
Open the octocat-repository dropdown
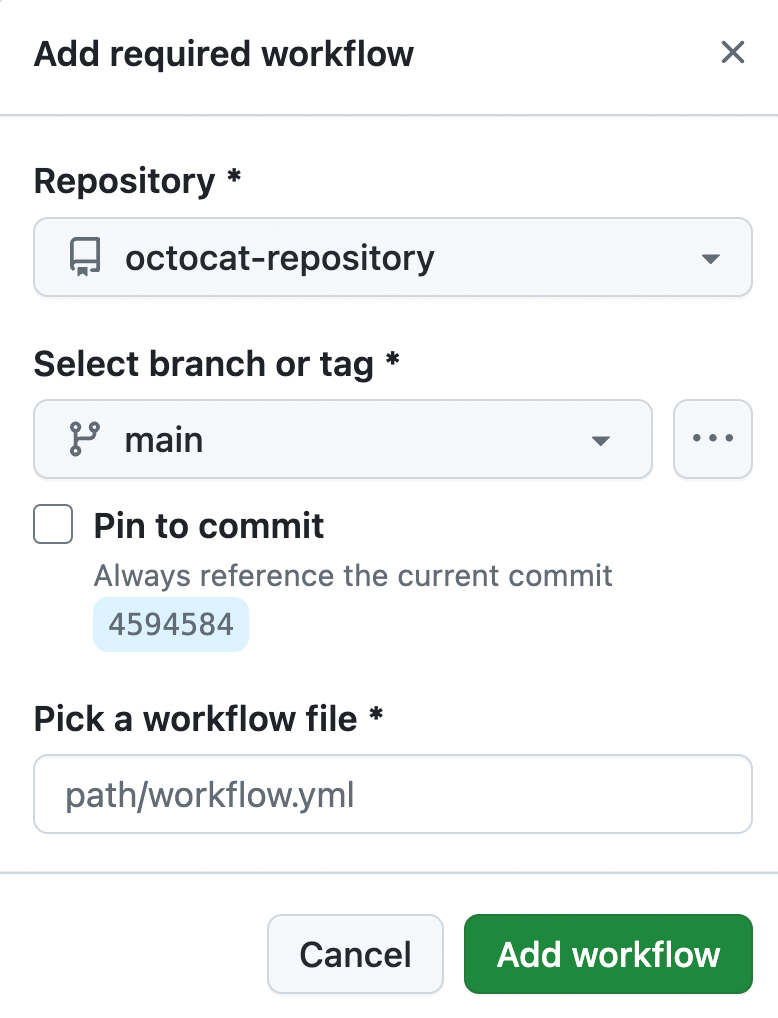pos(393,257)
